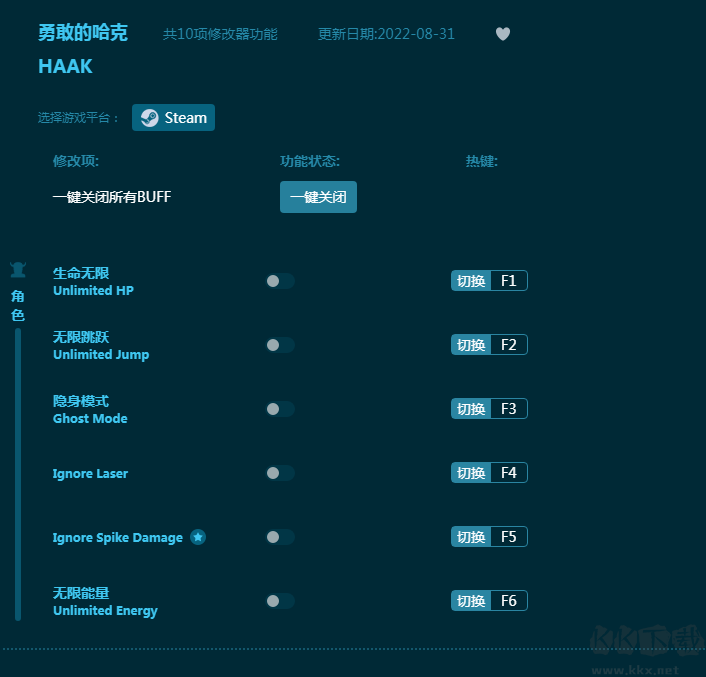706x677 pixels.
Task: Click the Steam logo icon
Action: pyautogui.click(x=149, y=118)
